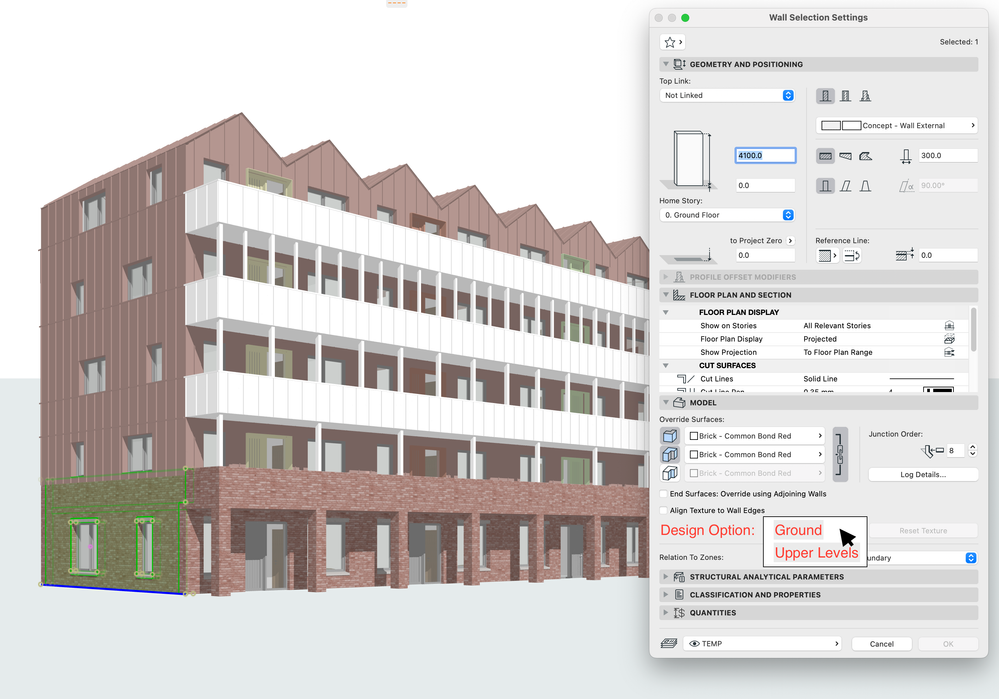This screenshot has width=999, height=699.
Task: Click the Solid Line cut line preview
Action: [x=921, y=379]
